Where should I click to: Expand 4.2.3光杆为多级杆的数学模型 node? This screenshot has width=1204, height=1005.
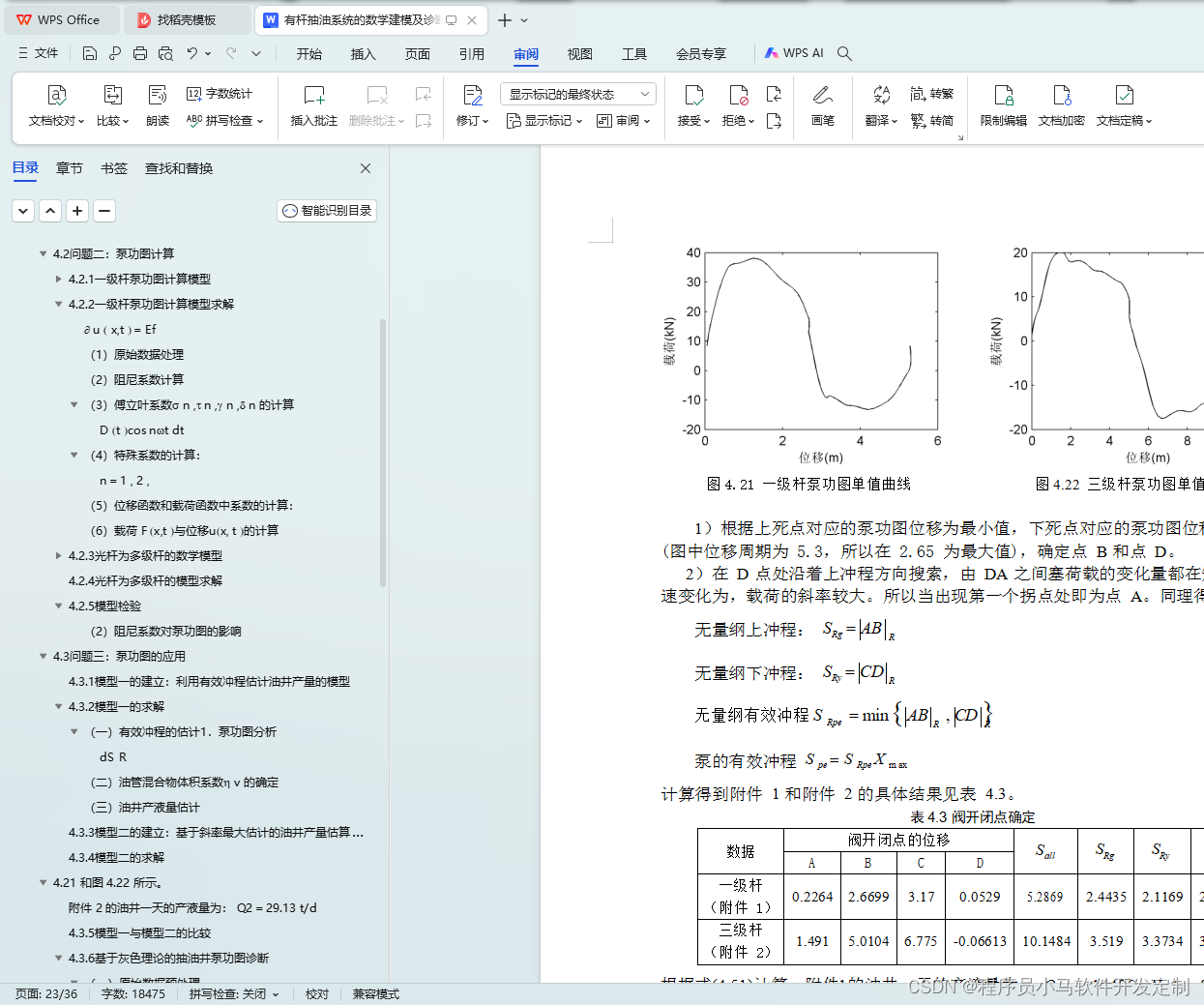point(58,555)
